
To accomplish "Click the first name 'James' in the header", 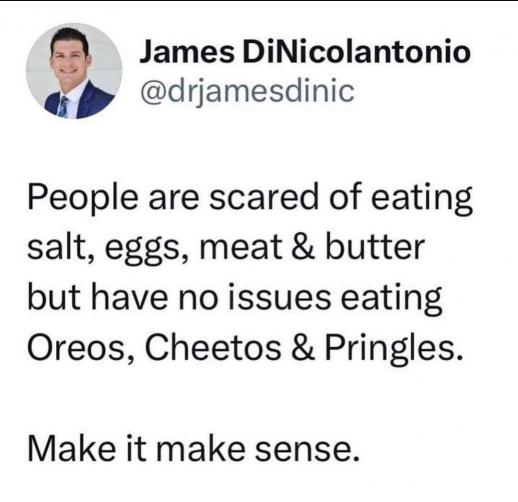I will click(187, 52).
